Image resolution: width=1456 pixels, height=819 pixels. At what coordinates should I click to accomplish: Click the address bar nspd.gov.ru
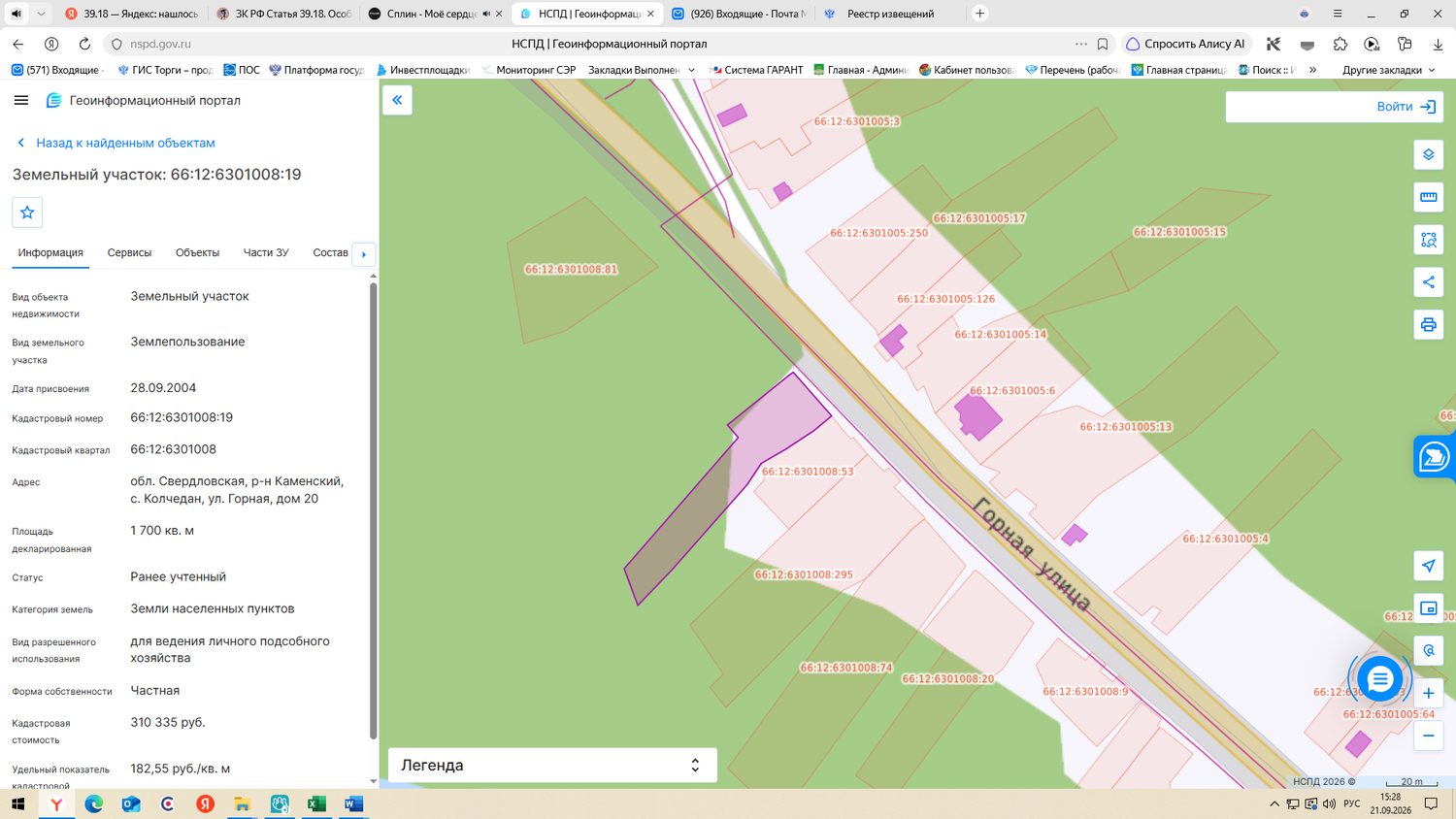160,44
